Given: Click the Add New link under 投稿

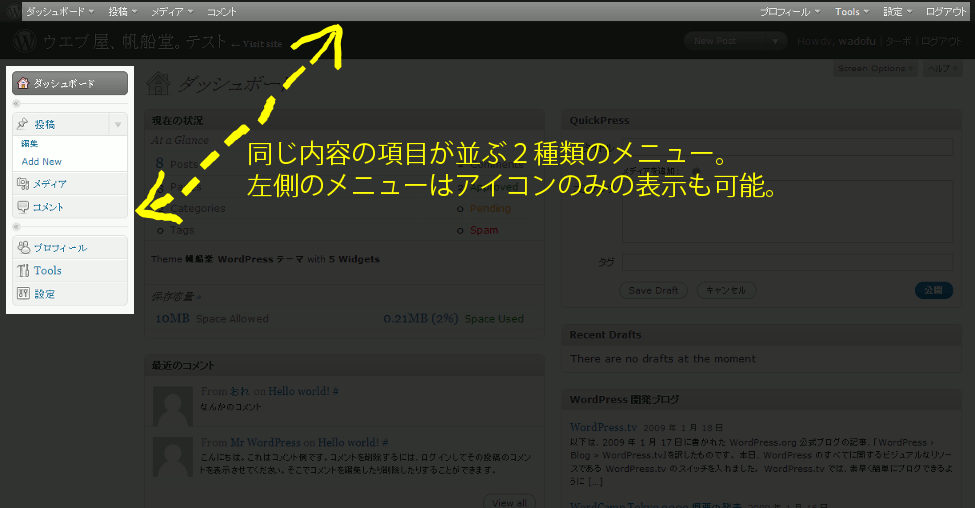Looking at the screenshot, I should click(42, 161).
